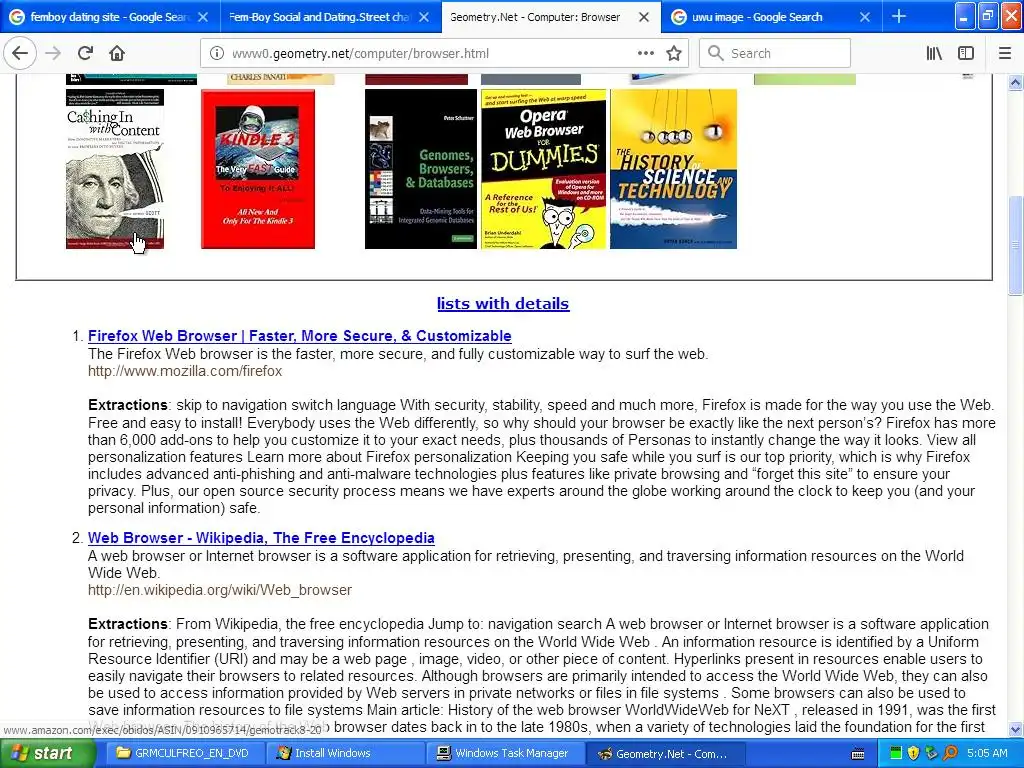
Task: Open the Cashing In with Content book cover
Action: pyautogui.click(x=115, y=169)
